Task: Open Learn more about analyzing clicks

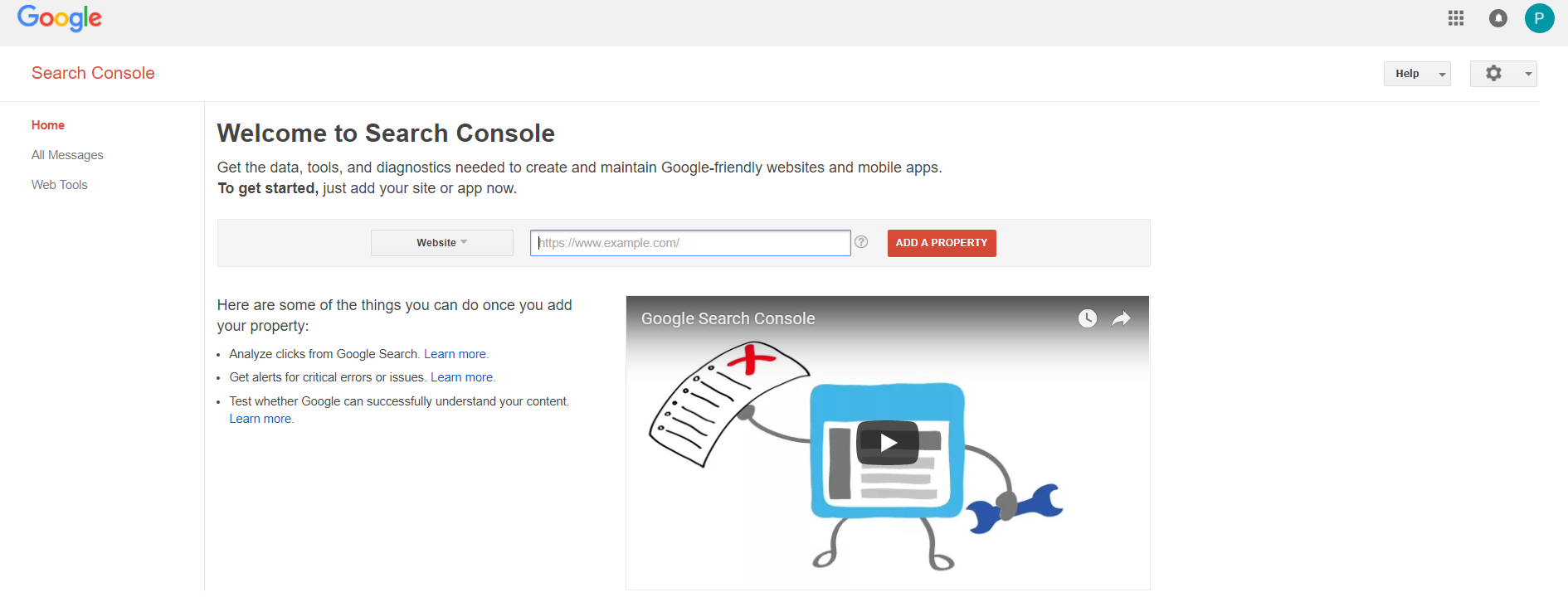Action: tap(455, 354)
